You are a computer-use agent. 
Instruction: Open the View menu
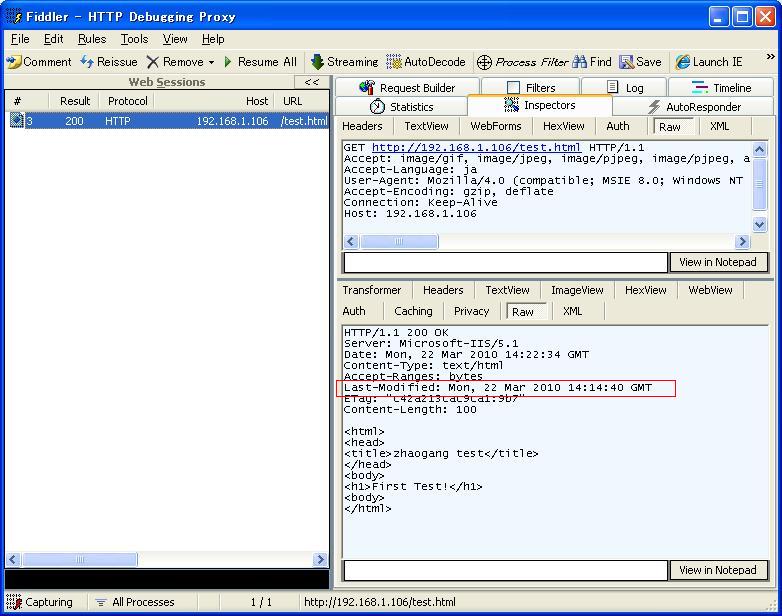point(175,39)
